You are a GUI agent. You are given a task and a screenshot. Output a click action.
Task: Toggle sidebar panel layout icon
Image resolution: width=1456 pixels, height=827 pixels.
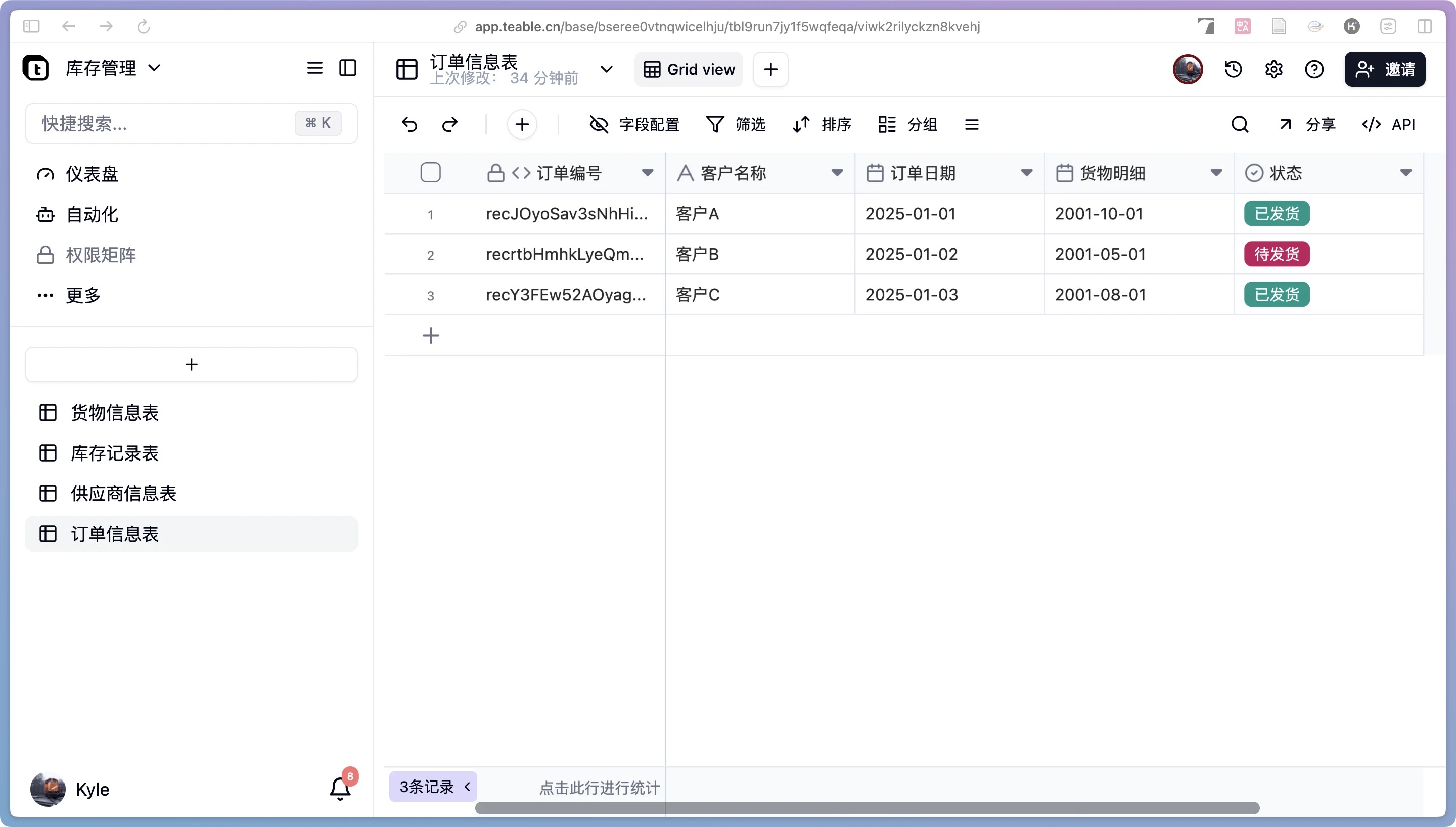point(347,68)
